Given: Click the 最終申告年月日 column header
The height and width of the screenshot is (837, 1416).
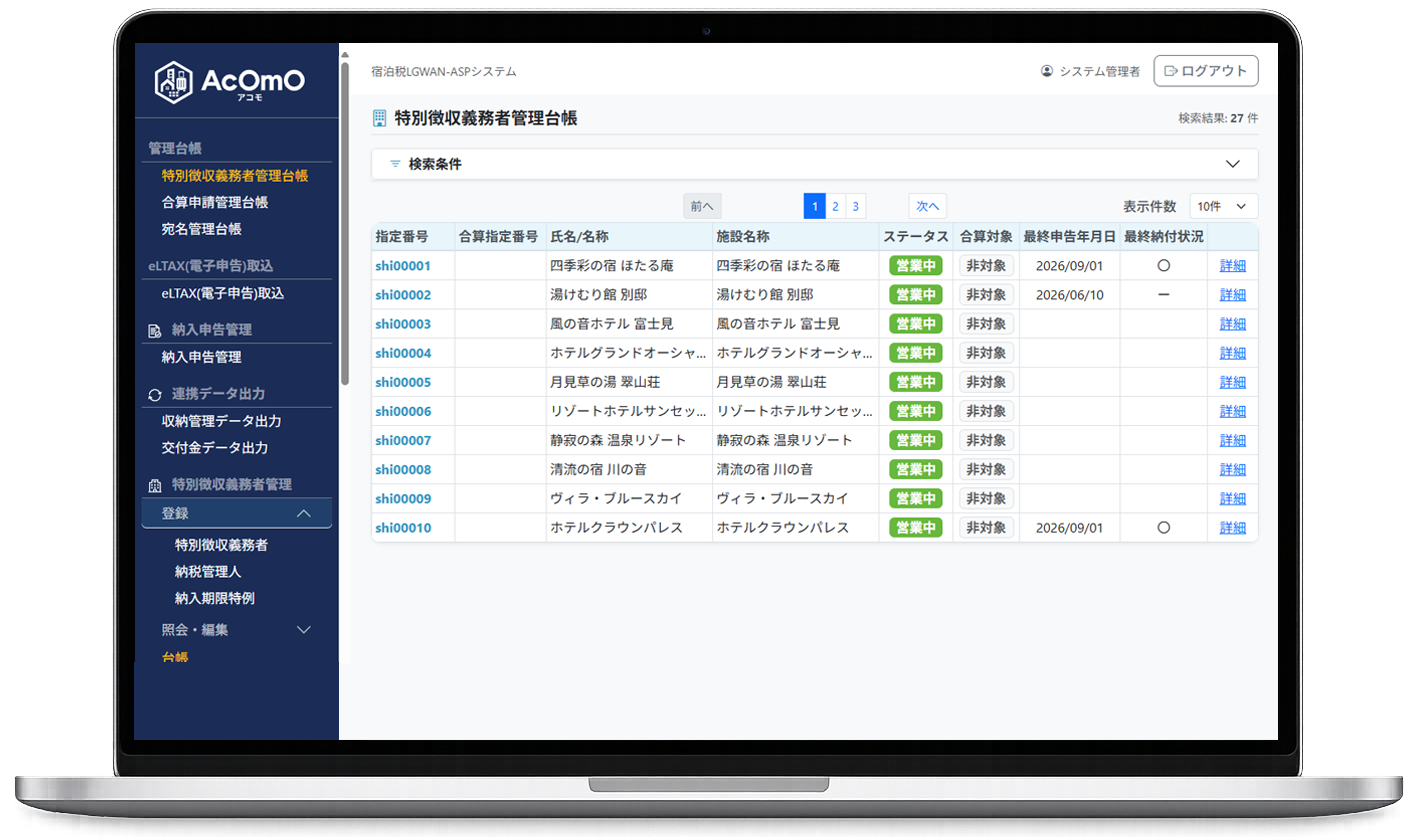Looking at the screenshot, I should [x=1069, y=237].
